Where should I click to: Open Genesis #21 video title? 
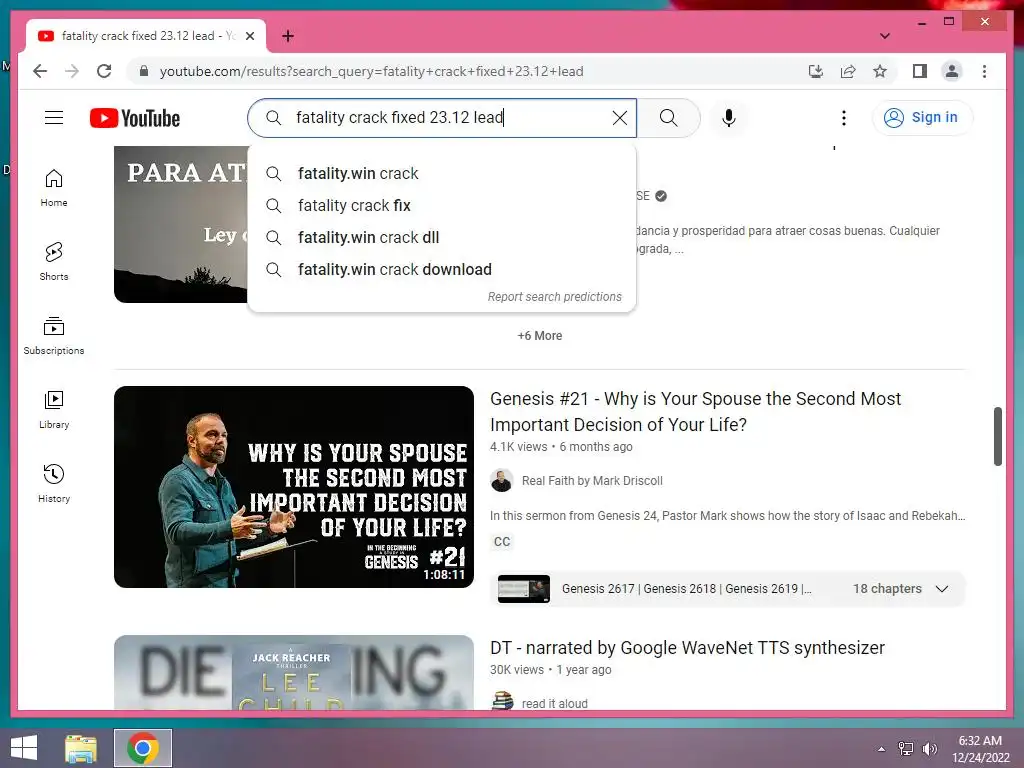pyautogui.click(x=696, y=411)
